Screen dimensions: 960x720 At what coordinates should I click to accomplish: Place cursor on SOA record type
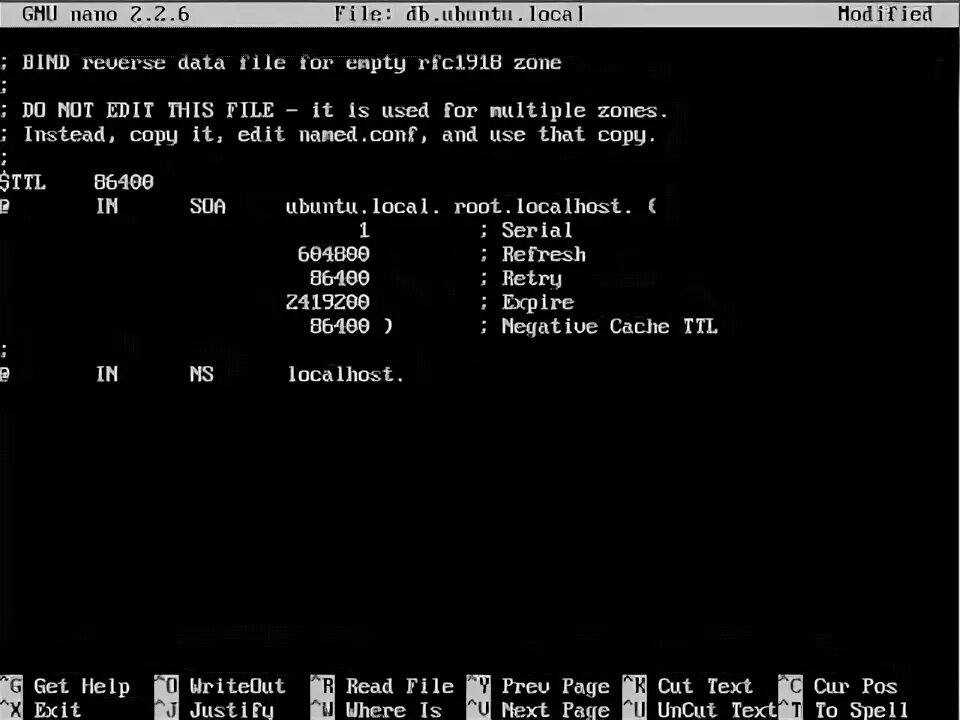point(208,206)
